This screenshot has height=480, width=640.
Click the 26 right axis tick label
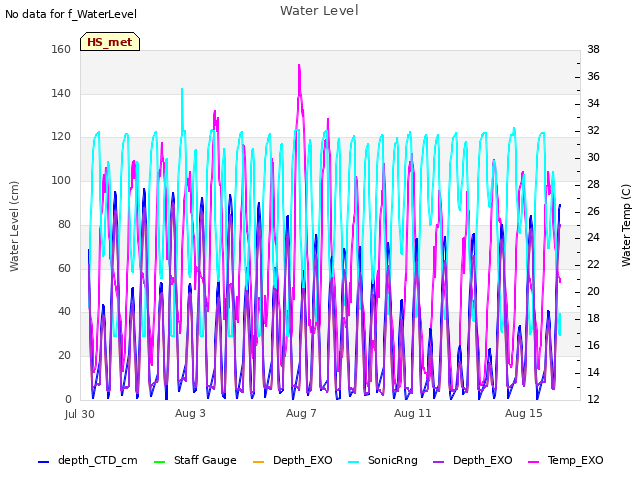click(x=593, y=211)
